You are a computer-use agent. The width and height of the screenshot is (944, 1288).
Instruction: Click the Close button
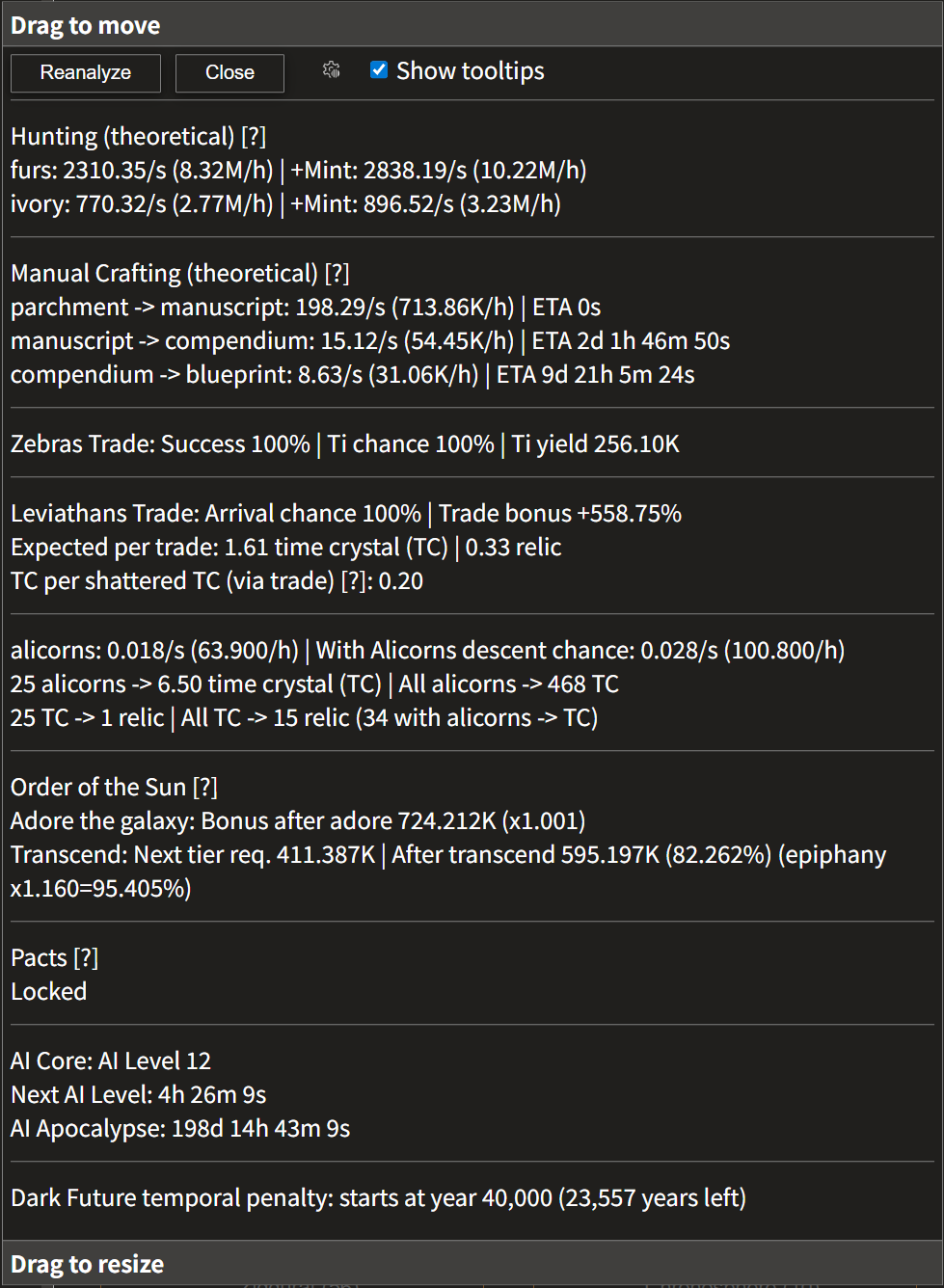(x=229, y=73)
